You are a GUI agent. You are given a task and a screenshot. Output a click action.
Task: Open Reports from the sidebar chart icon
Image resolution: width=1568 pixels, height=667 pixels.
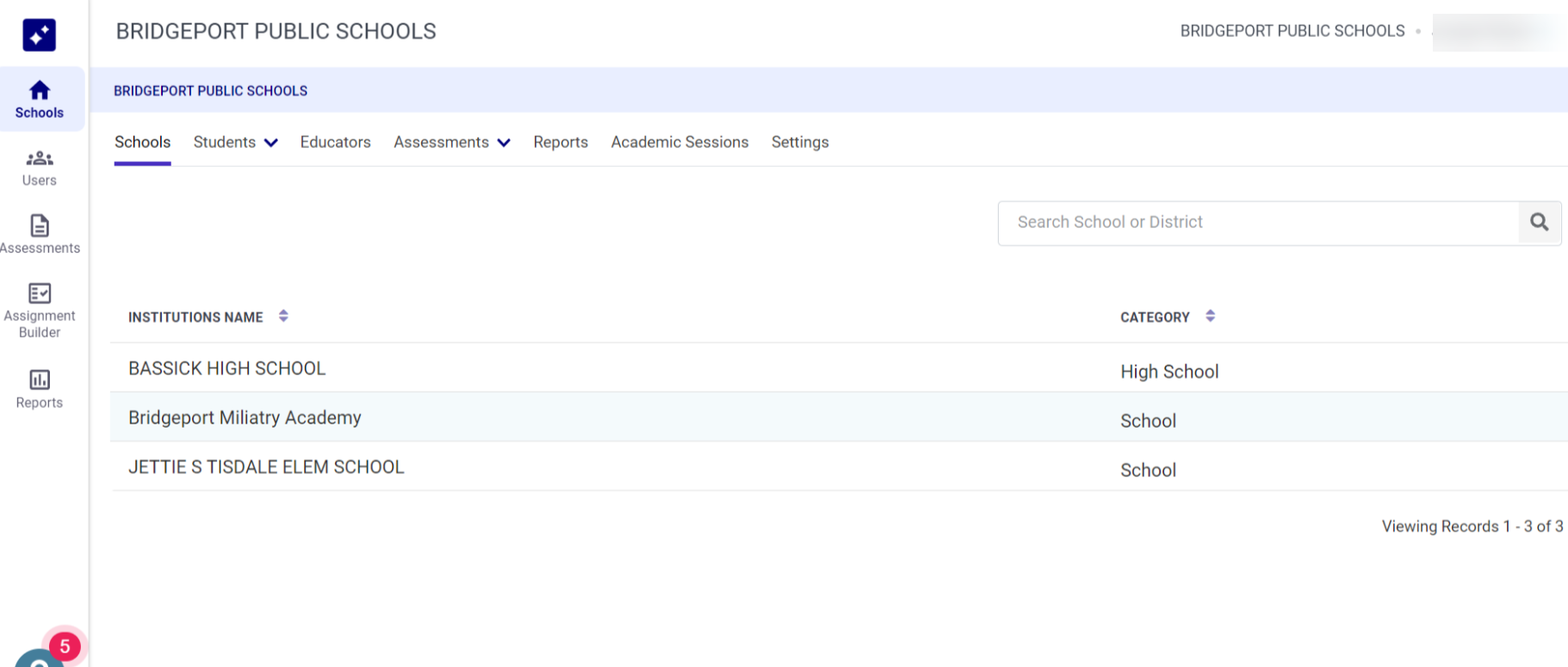pyautogui.click(x=40, y=389)
